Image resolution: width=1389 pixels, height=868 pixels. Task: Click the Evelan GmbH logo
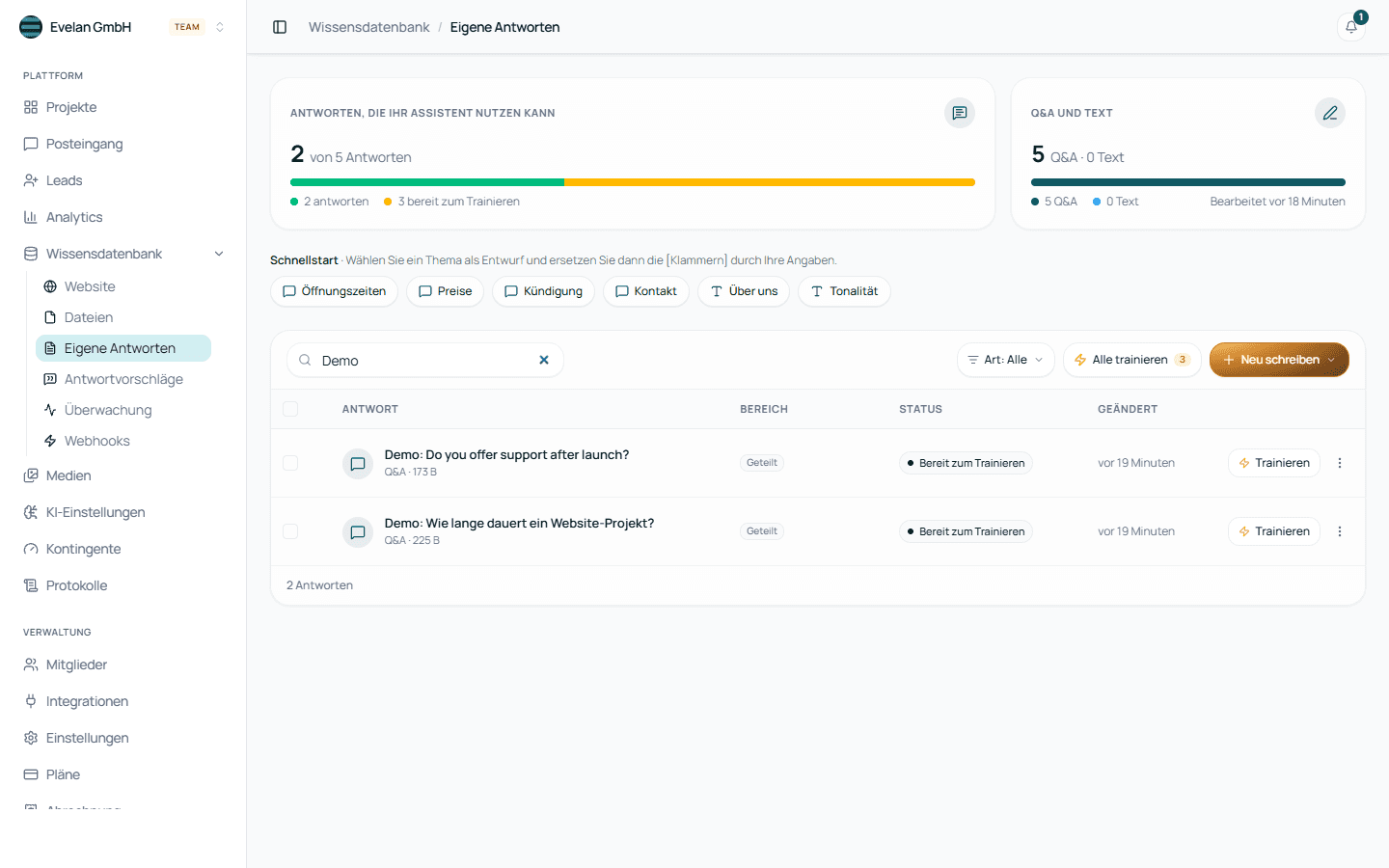pyautogui.click(x=31, y=27)
